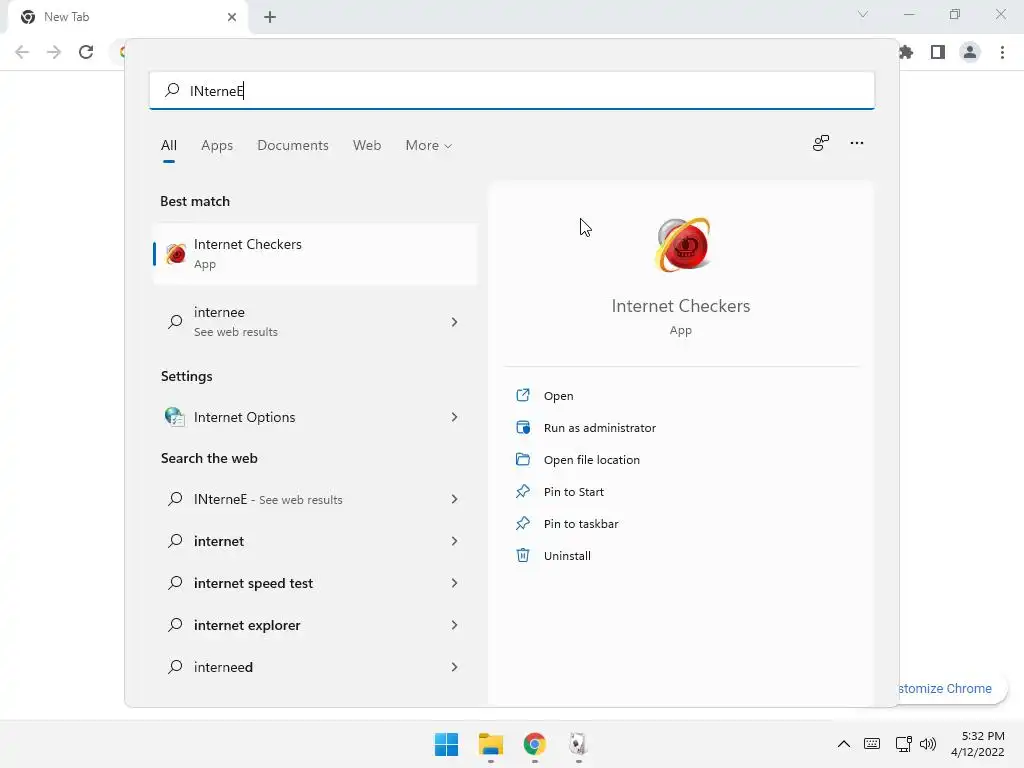The height and width of the screenshot is (768, 1024).
Task: Open Chrome extensions puzzle icon
Action: [906, 52]
